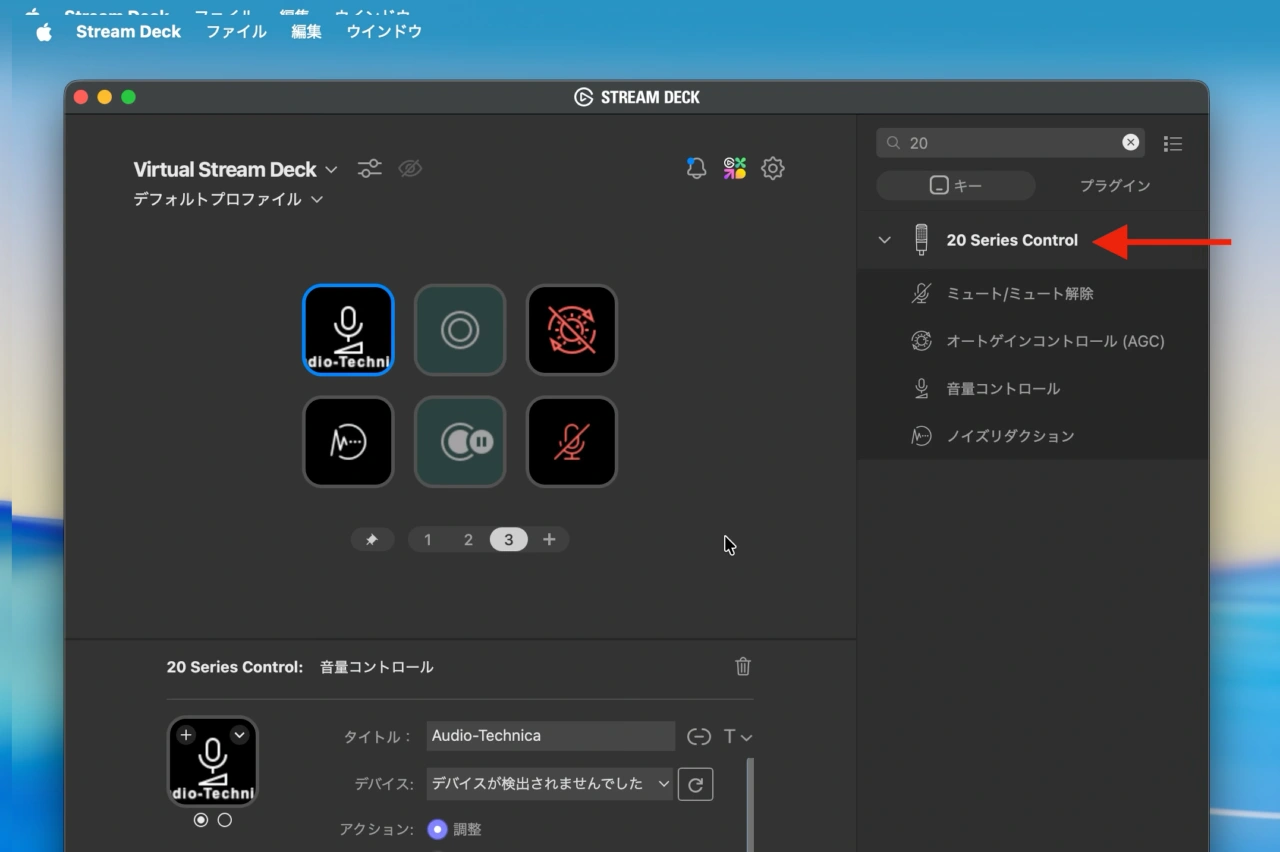Viewport: 1280px width, 852px height.
Task: Switch to the キー tab
Action: [x=956, y=186]
